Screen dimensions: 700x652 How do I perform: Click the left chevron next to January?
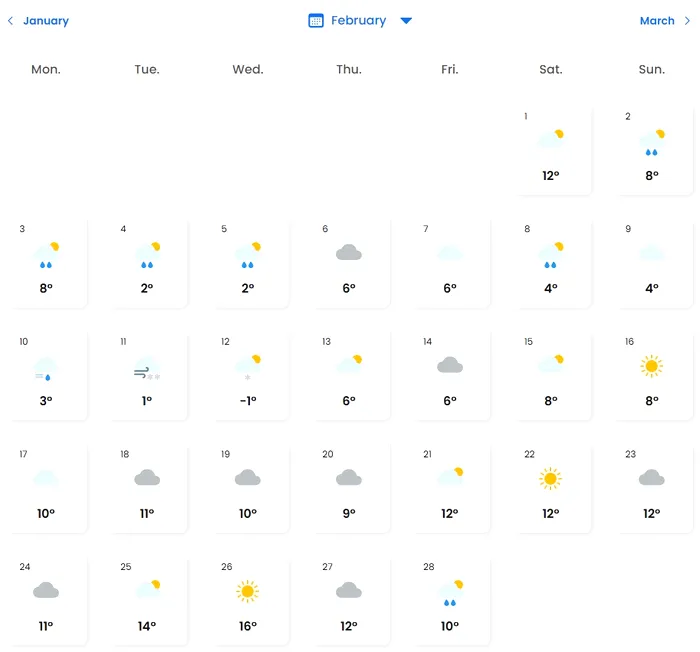(x=10, y=21)
